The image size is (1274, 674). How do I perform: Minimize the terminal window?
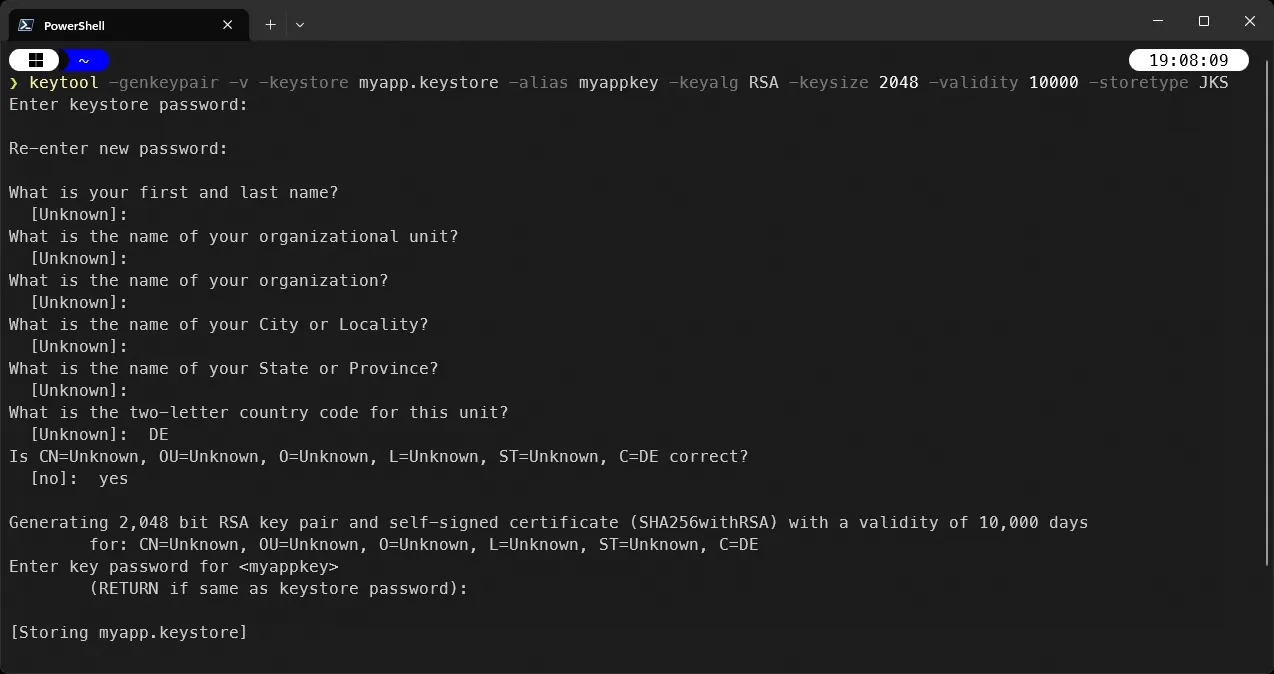[1158, 21]
